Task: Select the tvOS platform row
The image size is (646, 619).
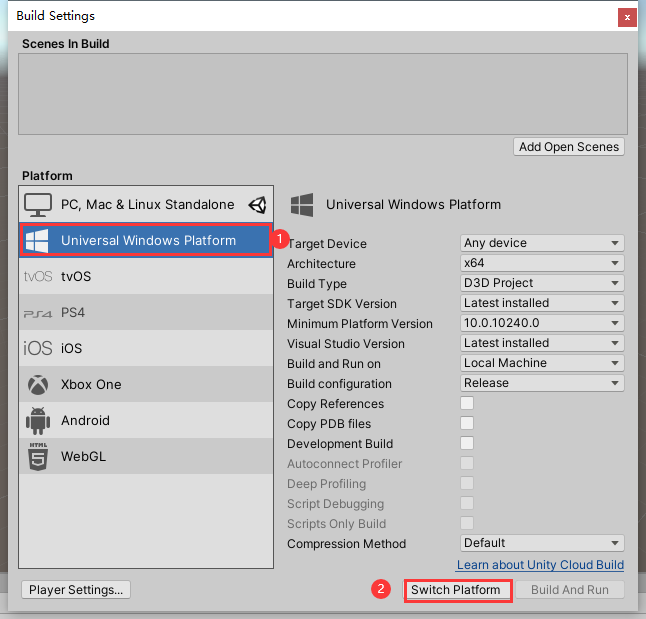Action: (146, 276)
